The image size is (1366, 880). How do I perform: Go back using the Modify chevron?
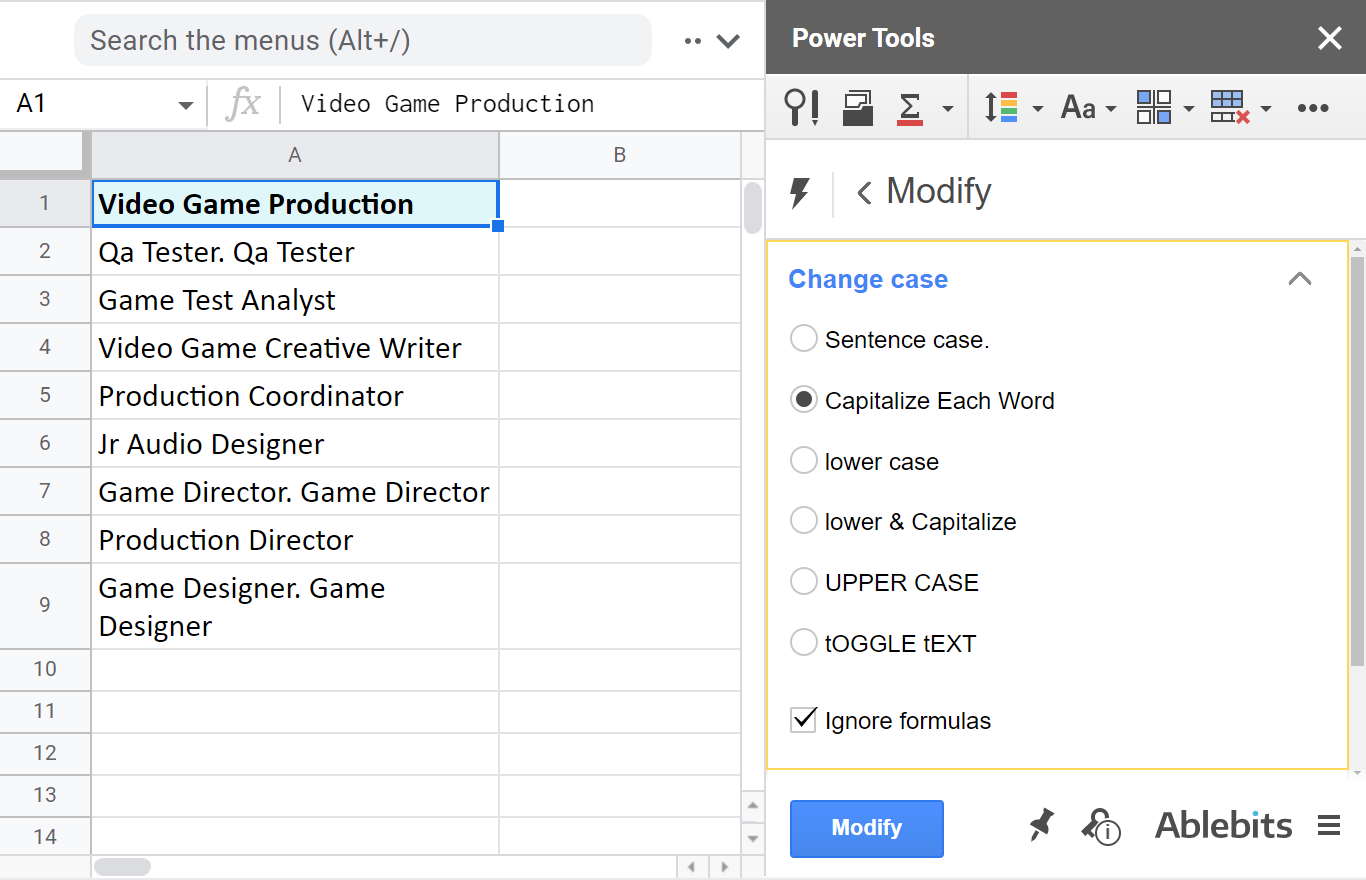point(862,191)
